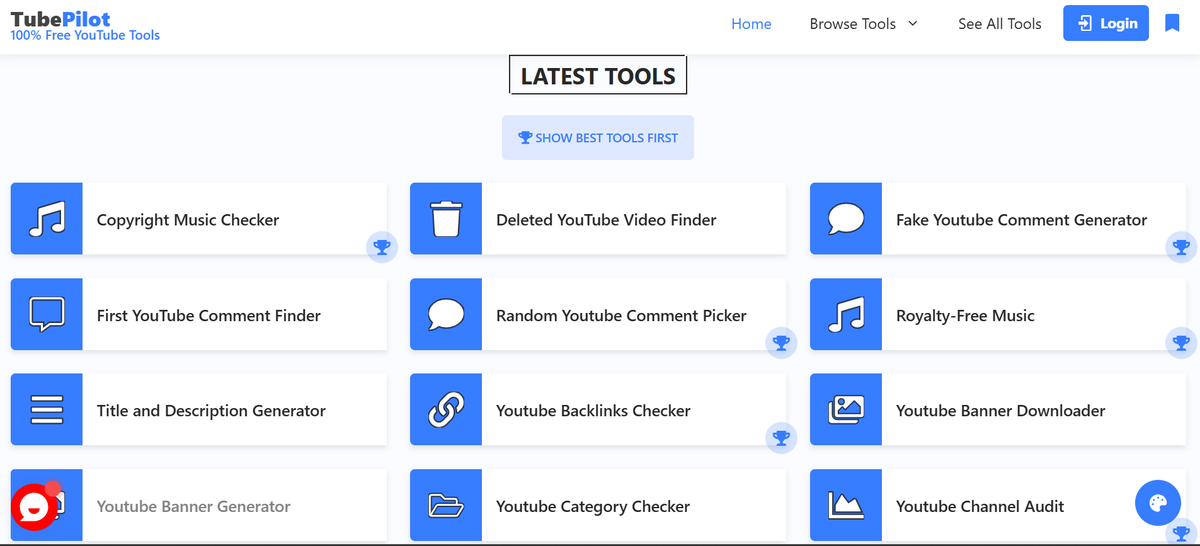Click trophy badge on Copyright Music Checker card
This screenshot has width=1200, height=546.
tap(382, 246)
